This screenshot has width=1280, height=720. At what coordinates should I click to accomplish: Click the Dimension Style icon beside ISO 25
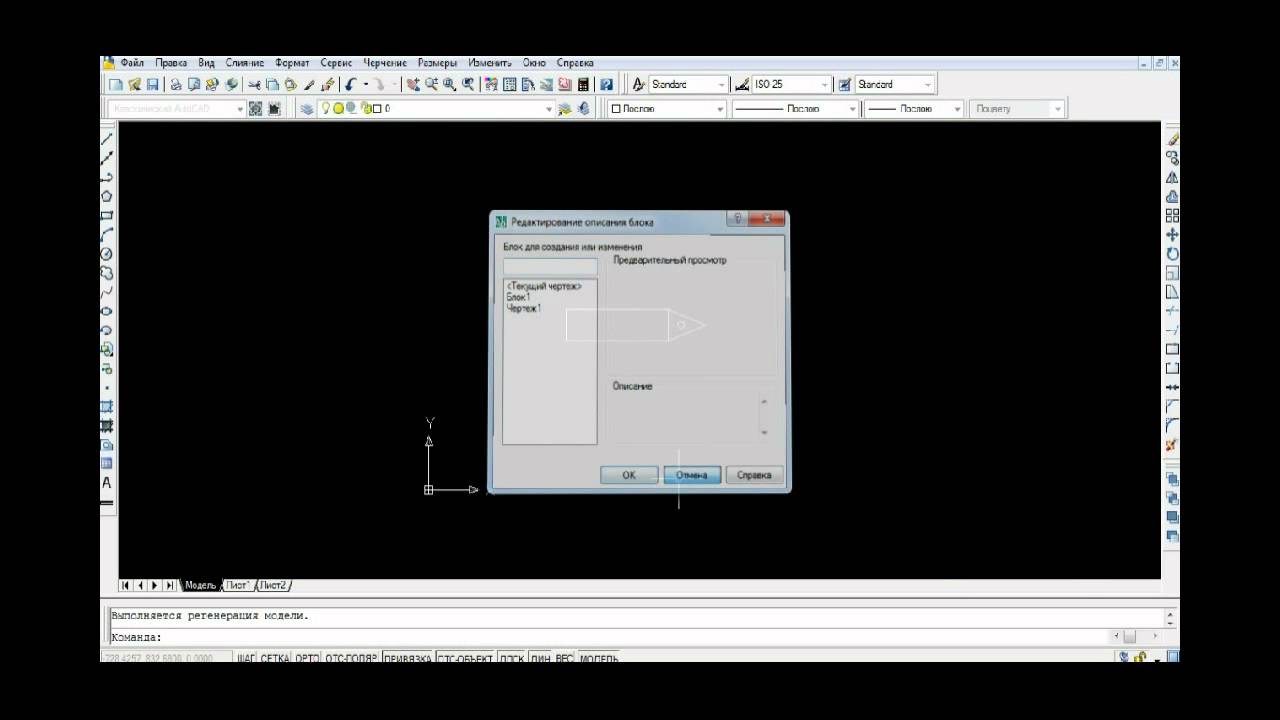[x=742, y=85]
